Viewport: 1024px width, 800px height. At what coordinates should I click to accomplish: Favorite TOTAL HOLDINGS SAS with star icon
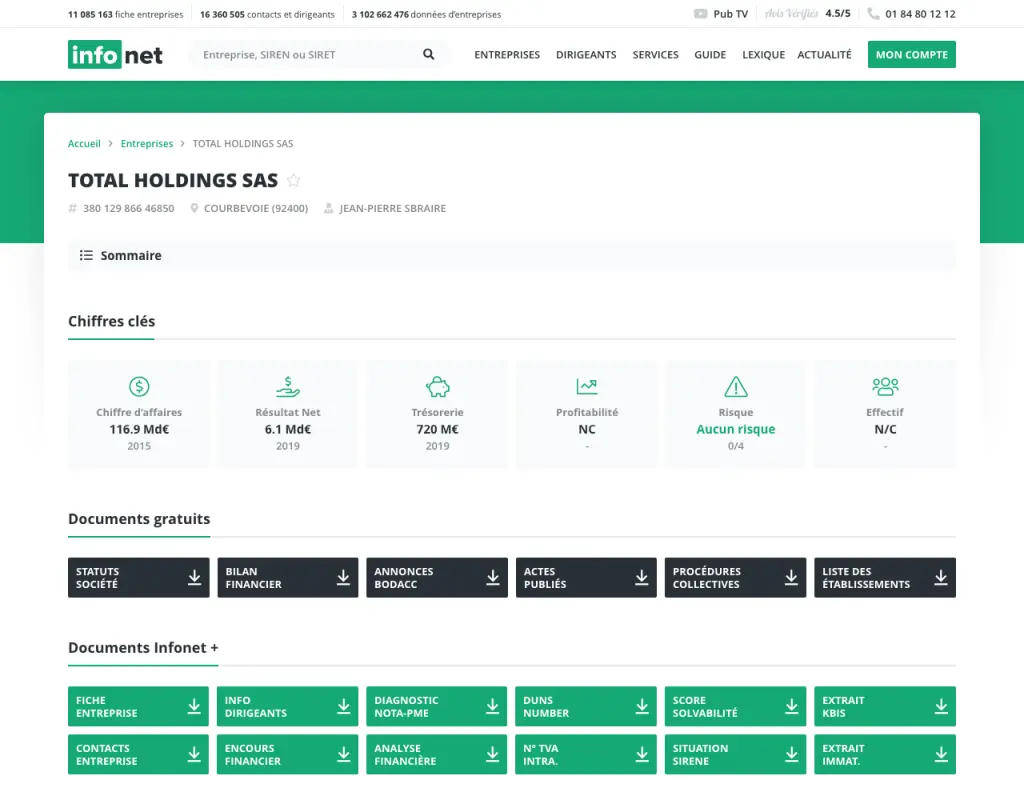[x=294, y=180]
